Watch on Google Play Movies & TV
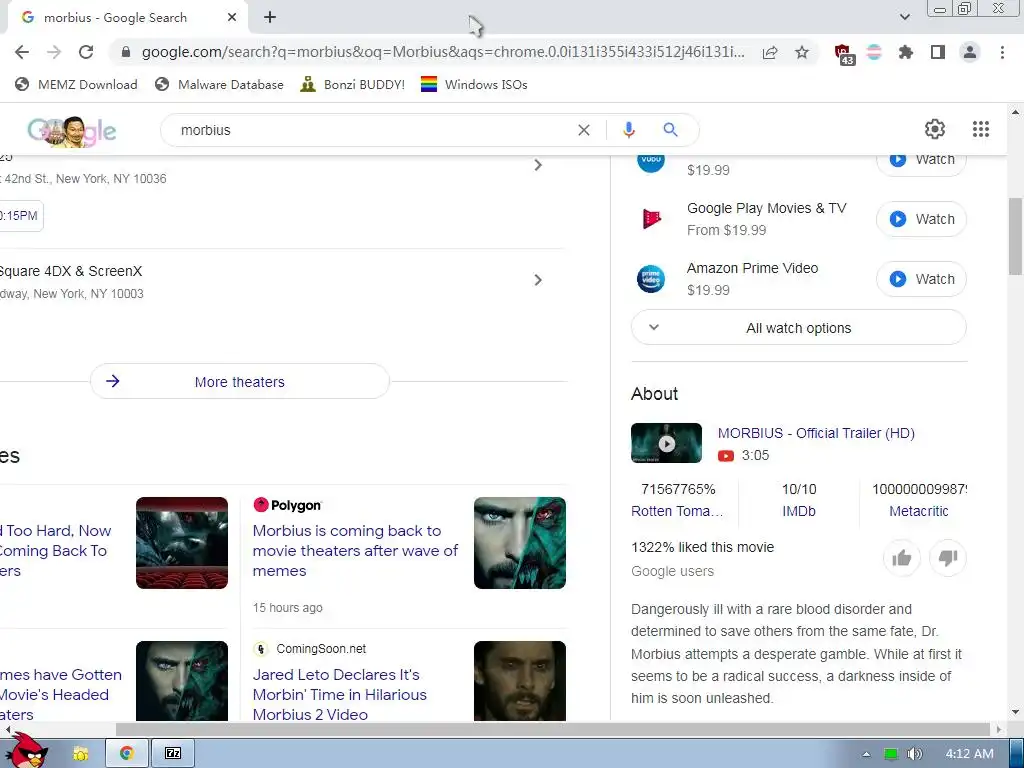1024x768 pixels. 921,219
